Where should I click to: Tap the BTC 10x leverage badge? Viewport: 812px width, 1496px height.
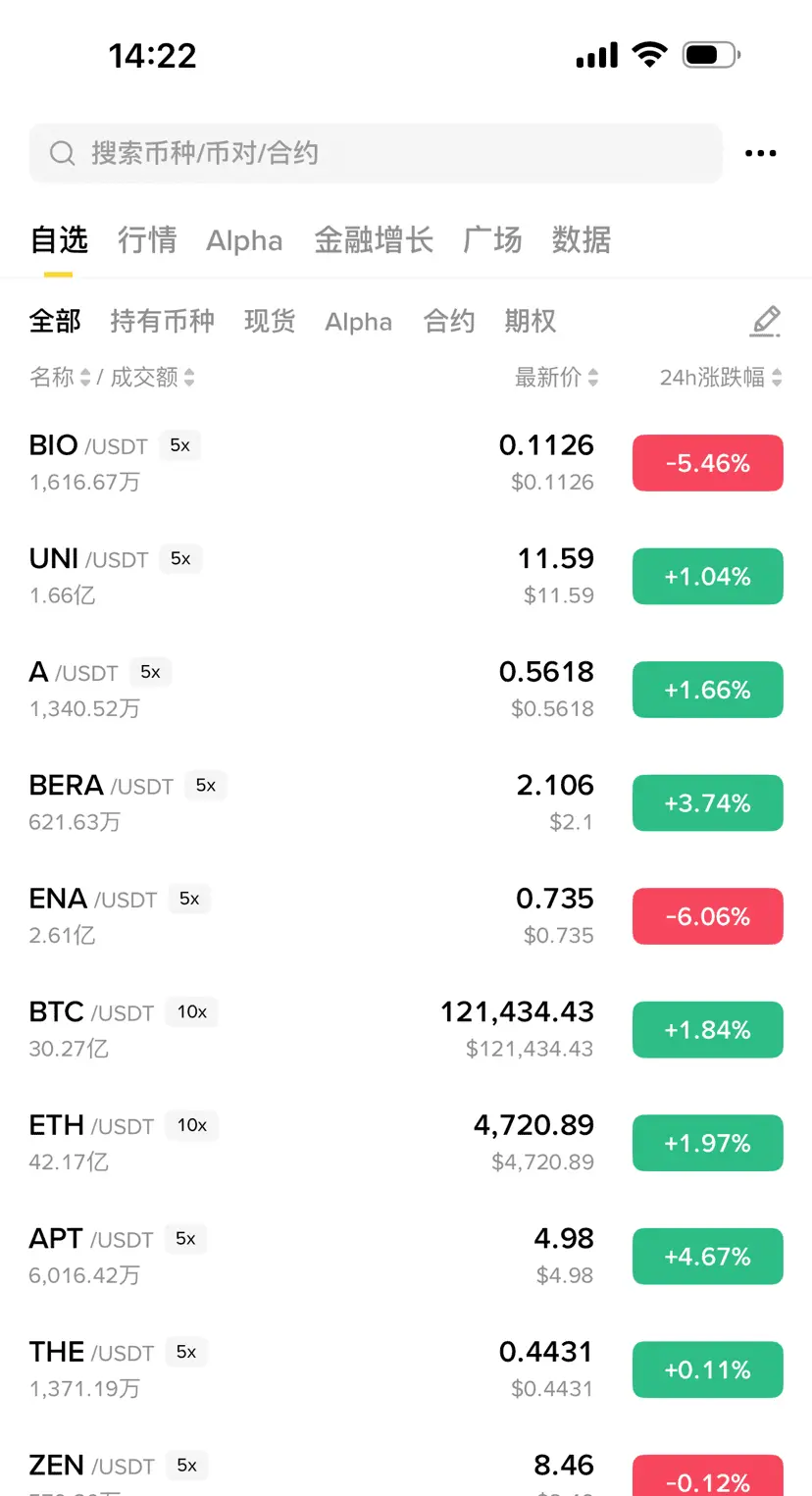[192, 1011]
